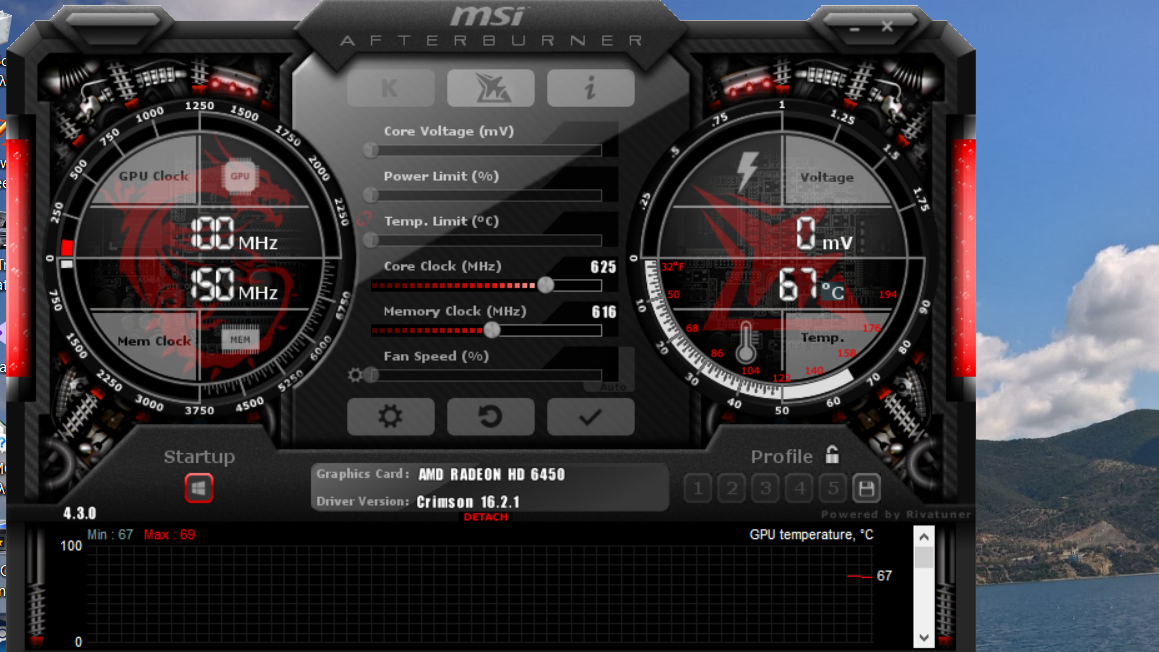Screen dimensions: 1159x652
Task: Click the GPU temperature, °C graph label
Action: 812,534
